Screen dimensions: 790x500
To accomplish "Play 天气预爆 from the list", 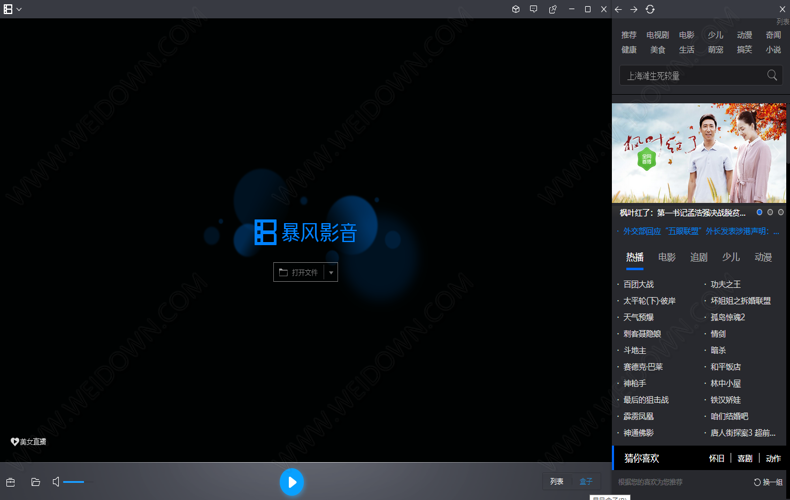I will (x=638, y=317).
